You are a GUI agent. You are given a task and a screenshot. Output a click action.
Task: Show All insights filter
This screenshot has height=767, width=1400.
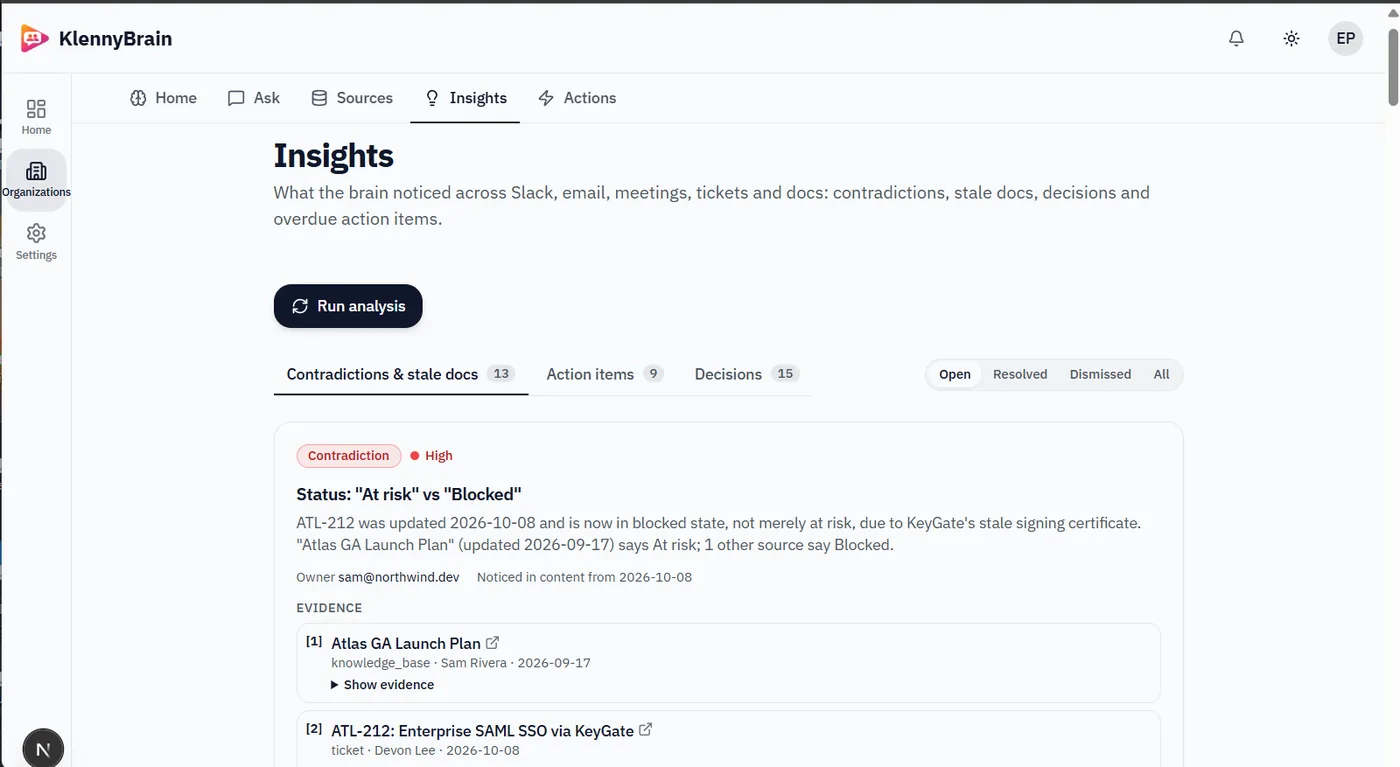1161,374
